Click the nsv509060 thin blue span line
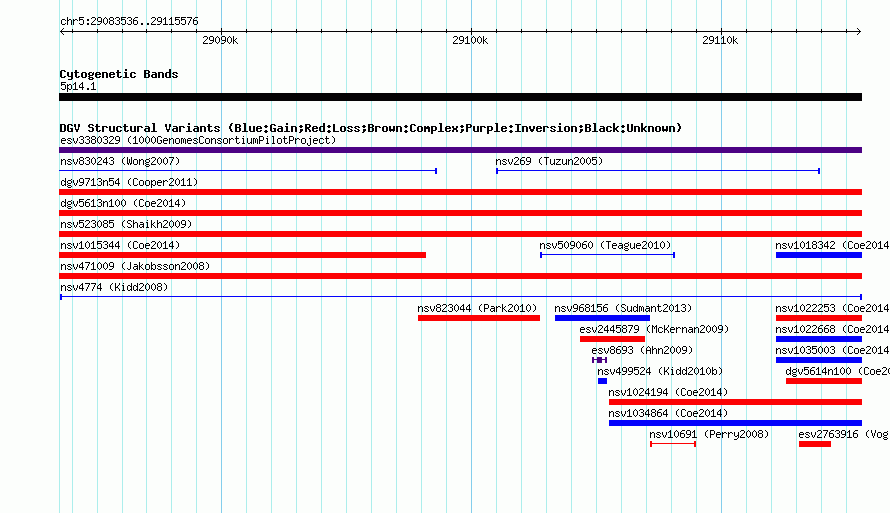 pyautogui.click(x=607, y=255)
